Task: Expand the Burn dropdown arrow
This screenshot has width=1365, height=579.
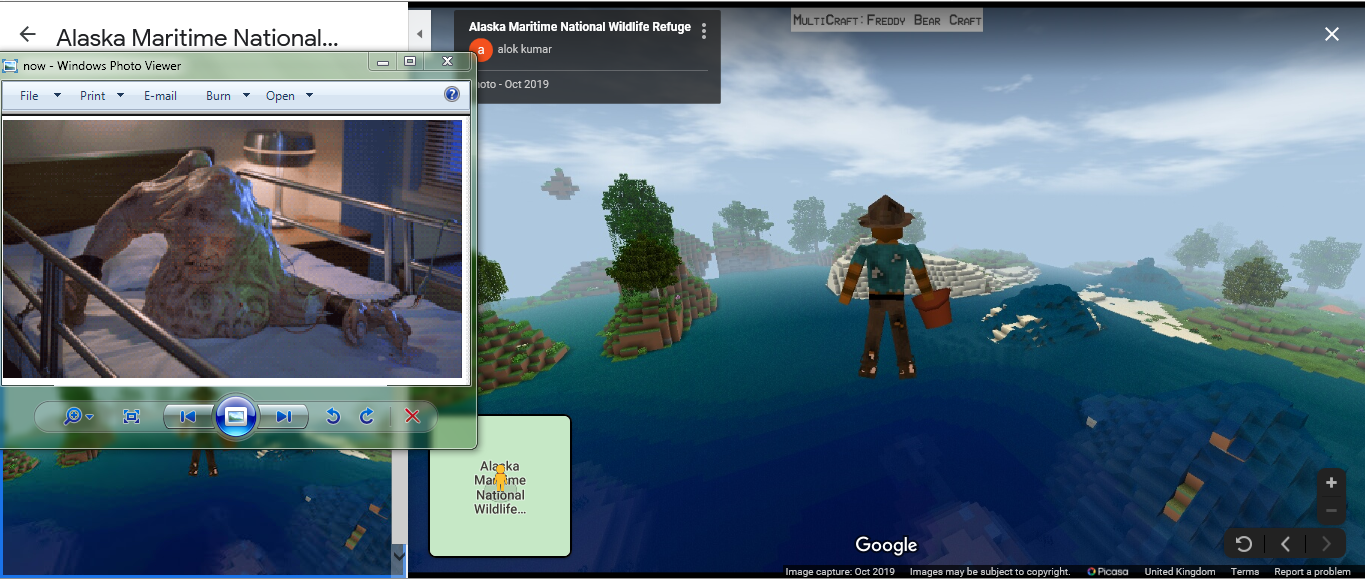Action: tap(246, 96)
